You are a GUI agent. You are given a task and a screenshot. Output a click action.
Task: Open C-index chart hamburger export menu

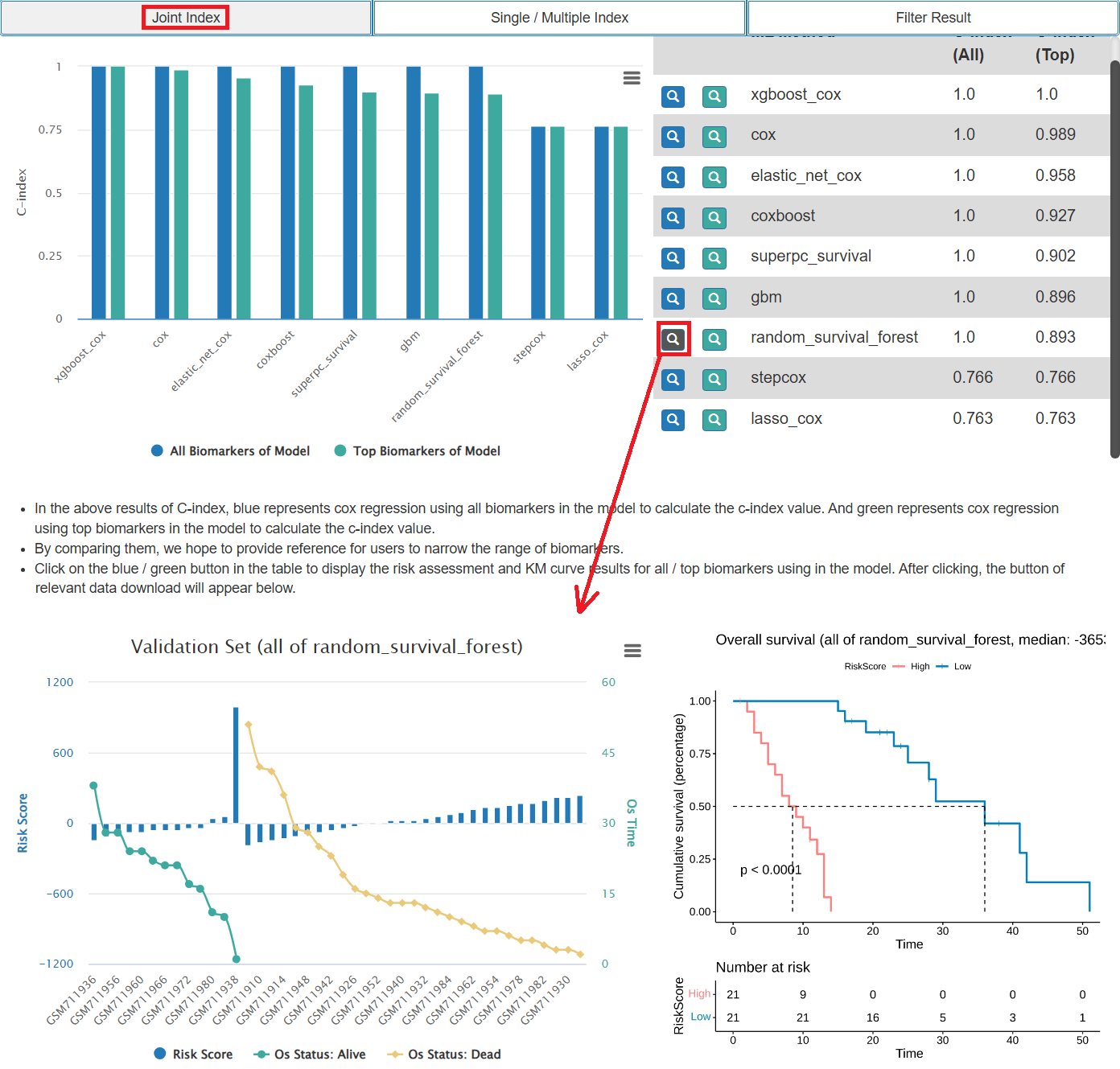pyautogui.click(x=632, y=78)
